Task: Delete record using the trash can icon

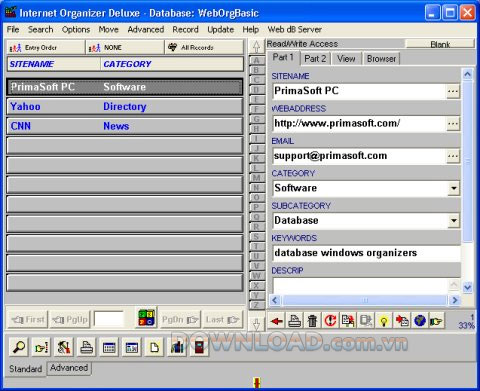Action: pyautogui.click(x=313, y=321)
